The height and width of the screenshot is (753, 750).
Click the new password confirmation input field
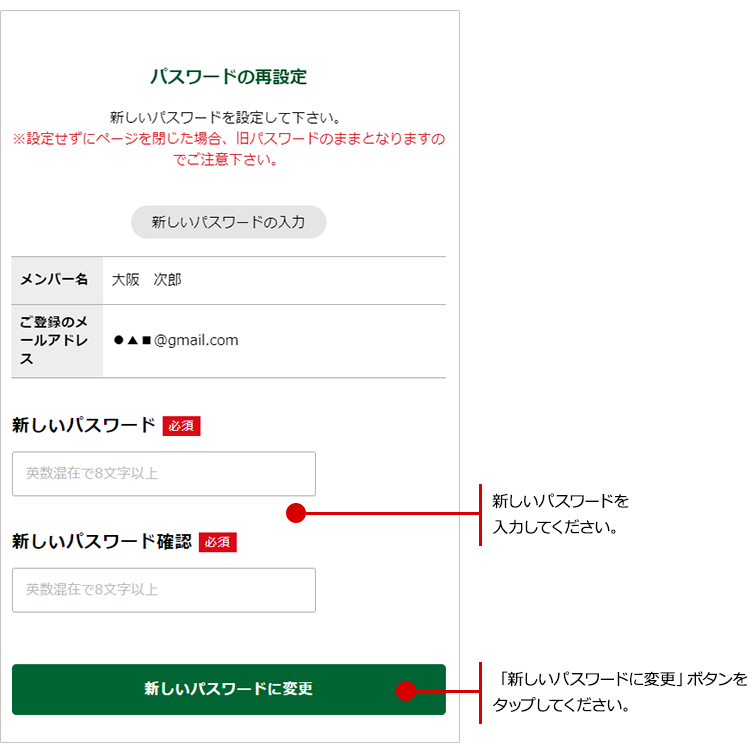tap(163, 590)
